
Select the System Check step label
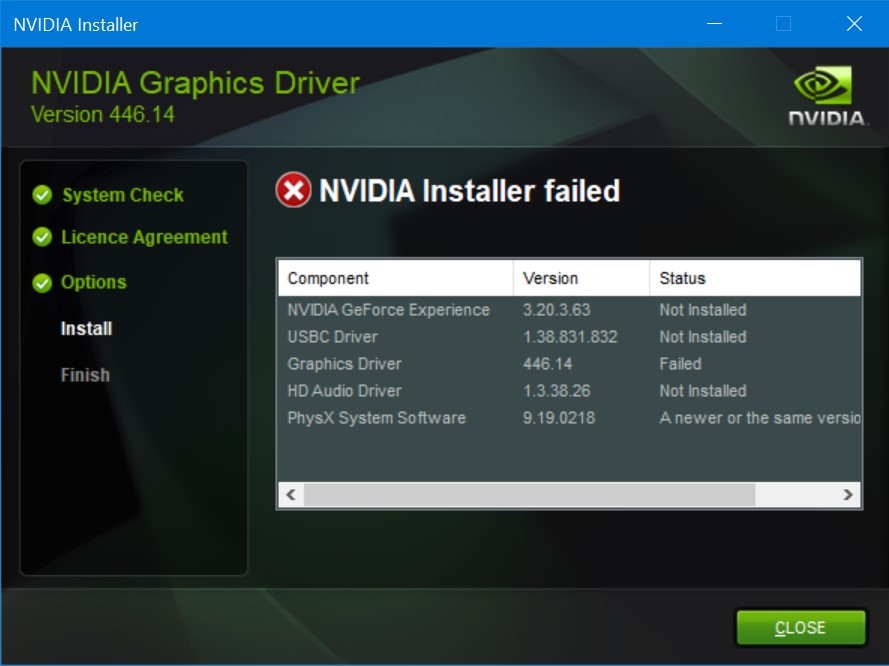(123, 195)
